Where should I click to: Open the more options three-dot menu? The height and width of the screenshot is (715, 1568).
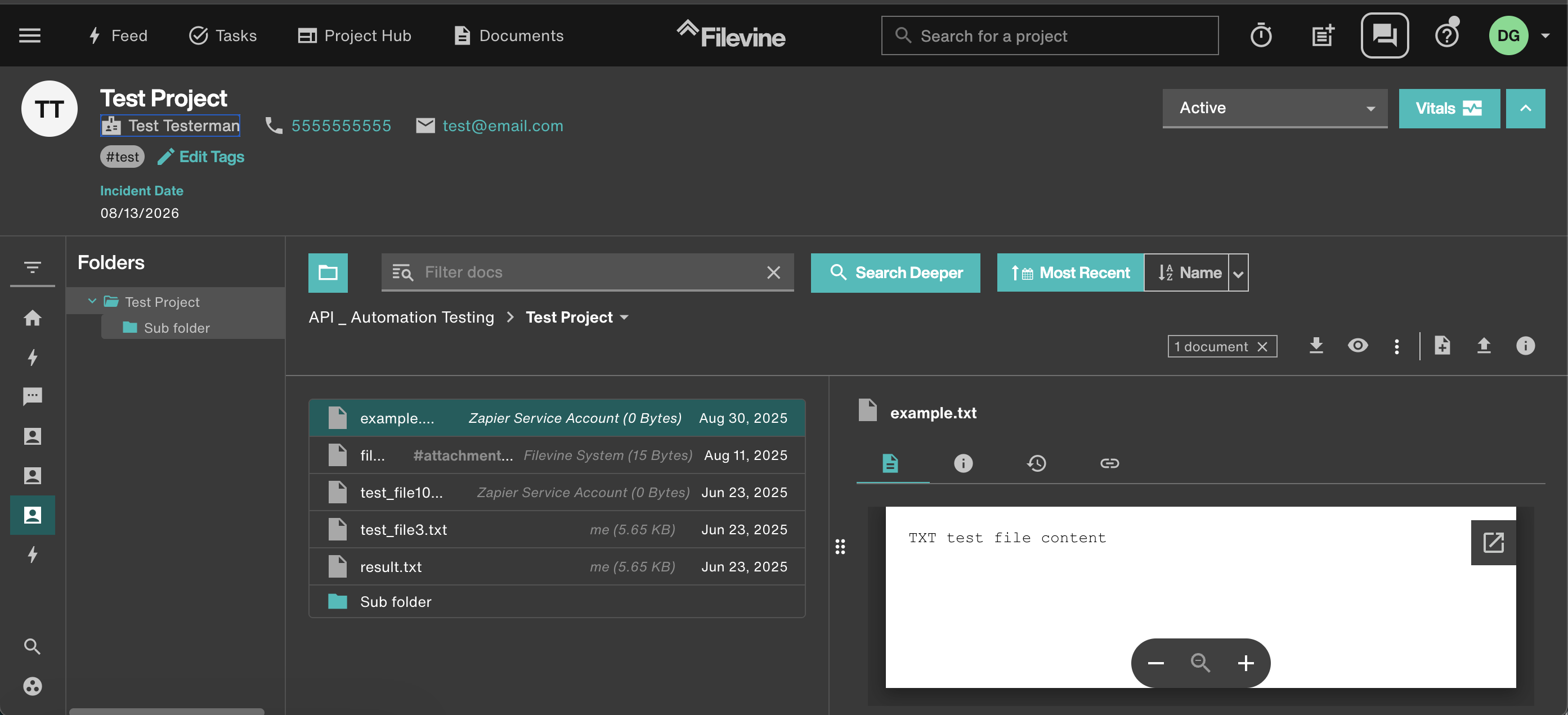[x=1396, y=346]
